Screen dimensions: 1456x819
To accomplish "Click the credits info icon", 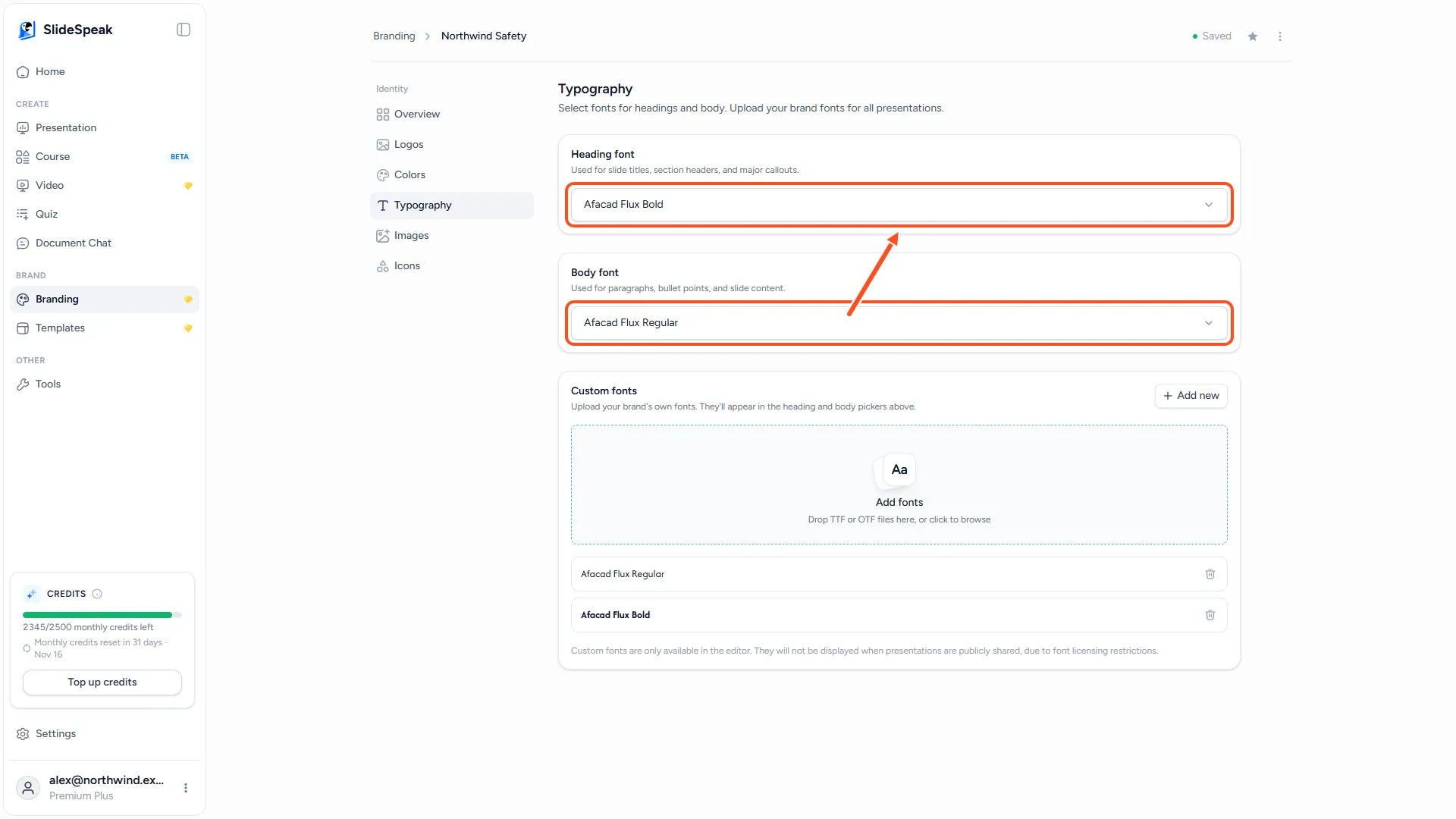I will (x=97, y=594).
